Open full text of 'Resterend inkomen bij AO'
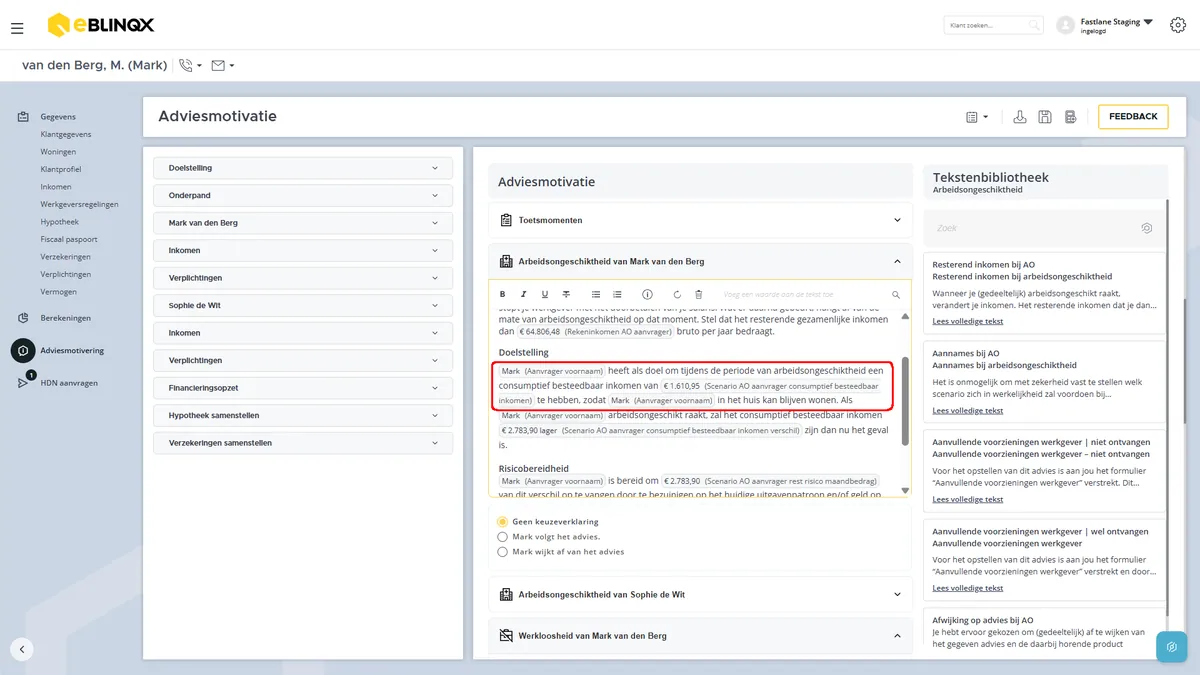Screen dimensions: 1200x675 967,321
